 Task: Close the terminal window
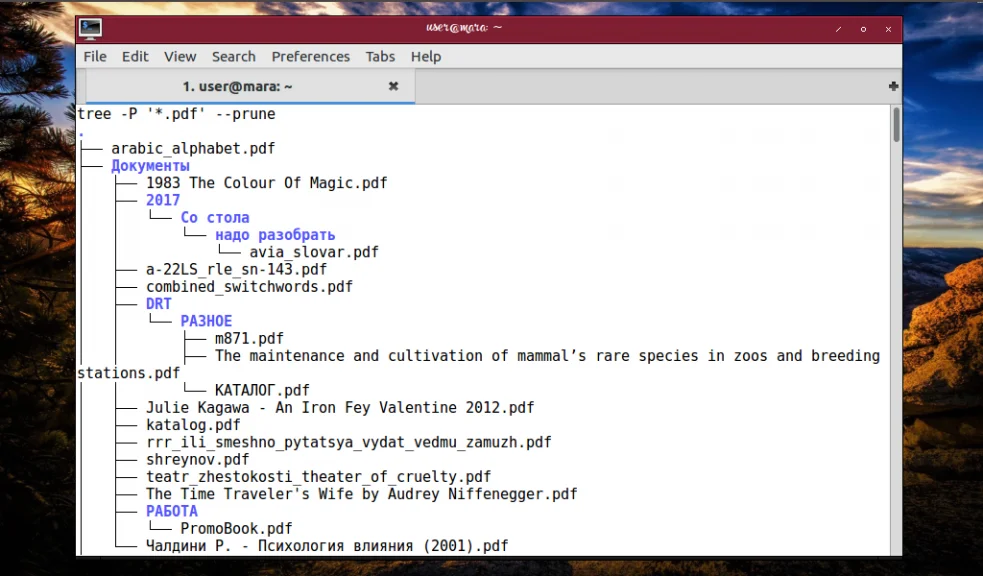tap(888, 29)
